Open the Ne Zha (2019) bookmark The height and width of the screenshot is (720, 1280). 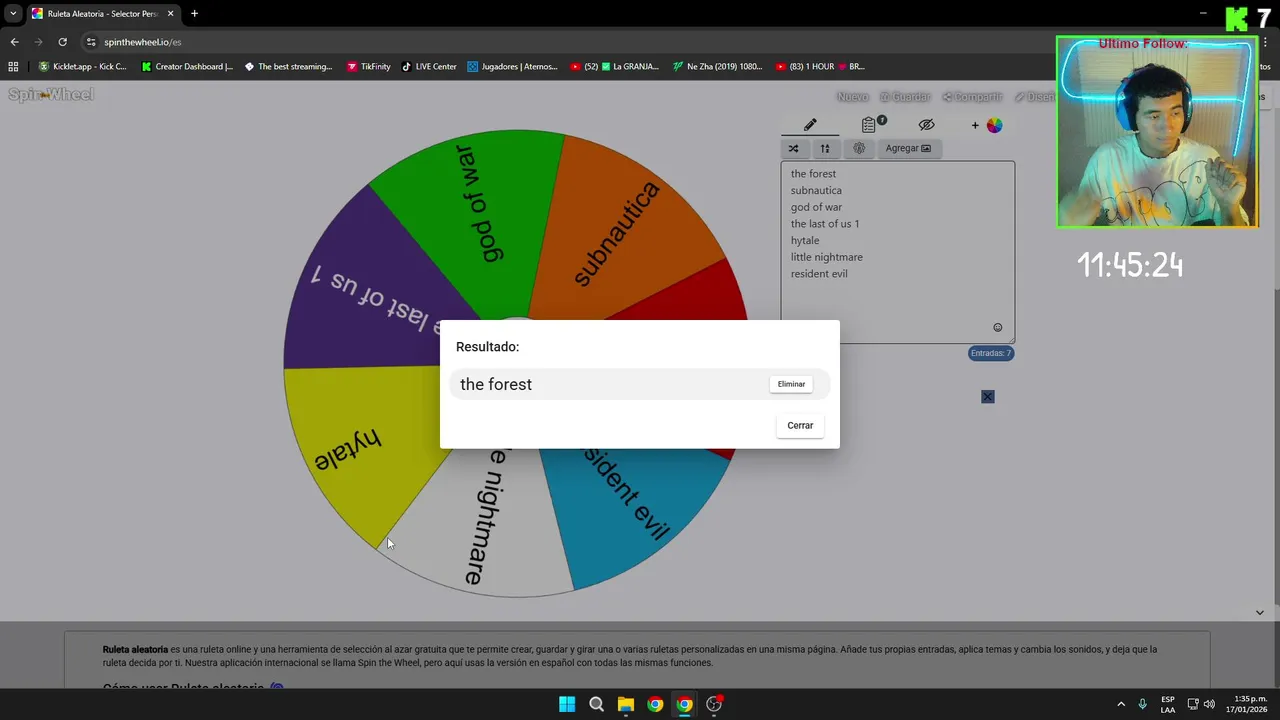tap(717, 67)
